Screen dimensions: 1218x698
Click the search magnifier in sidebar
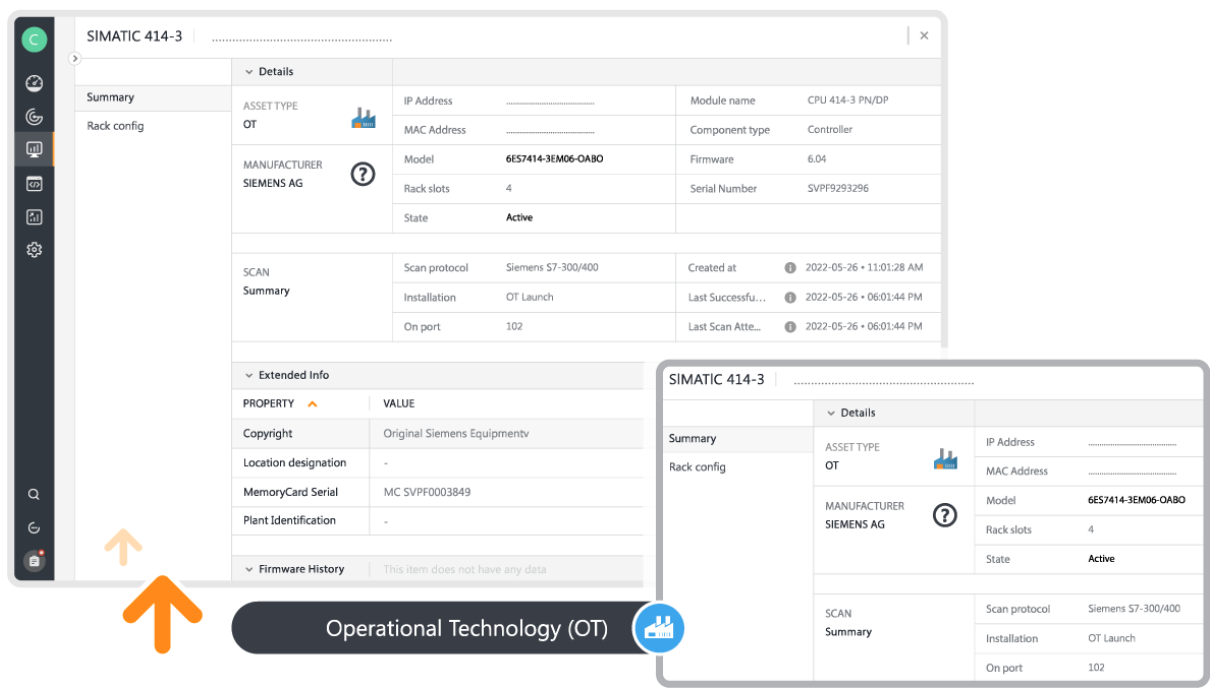point(34,494)
